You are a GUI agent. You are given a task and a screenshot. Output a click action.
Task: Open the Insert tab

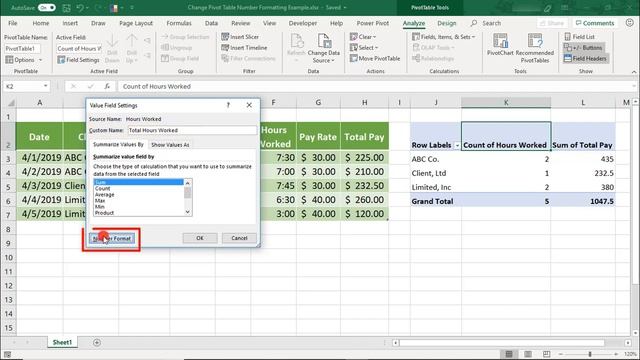(x=70, y=23)
